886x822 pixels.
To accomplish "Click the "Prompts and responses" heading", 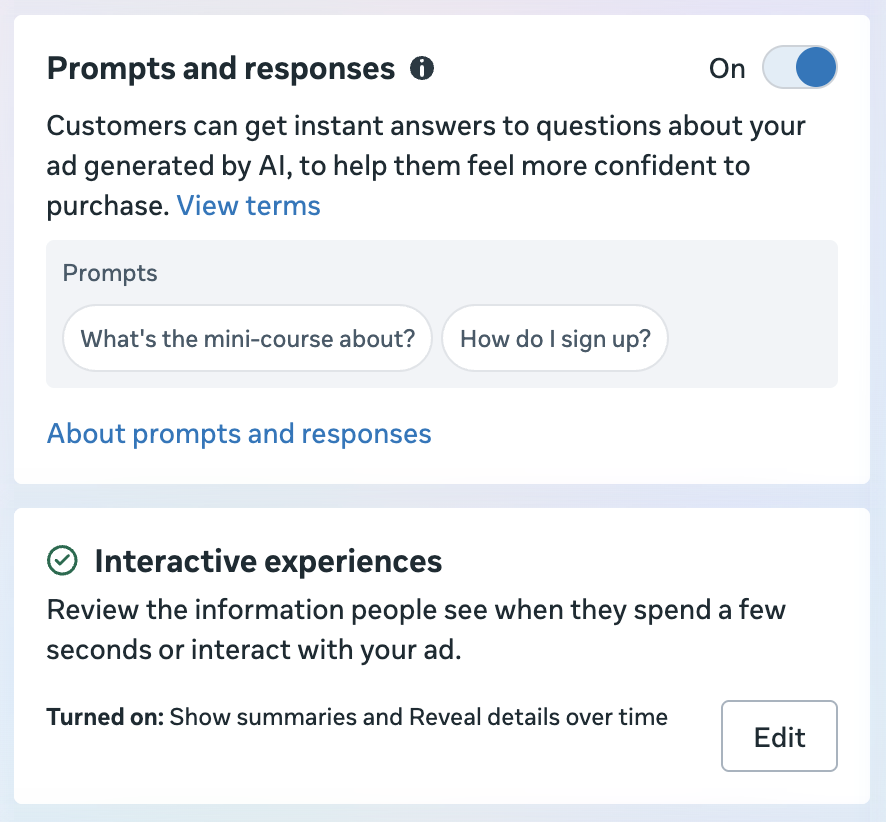I will pos(221,69).
